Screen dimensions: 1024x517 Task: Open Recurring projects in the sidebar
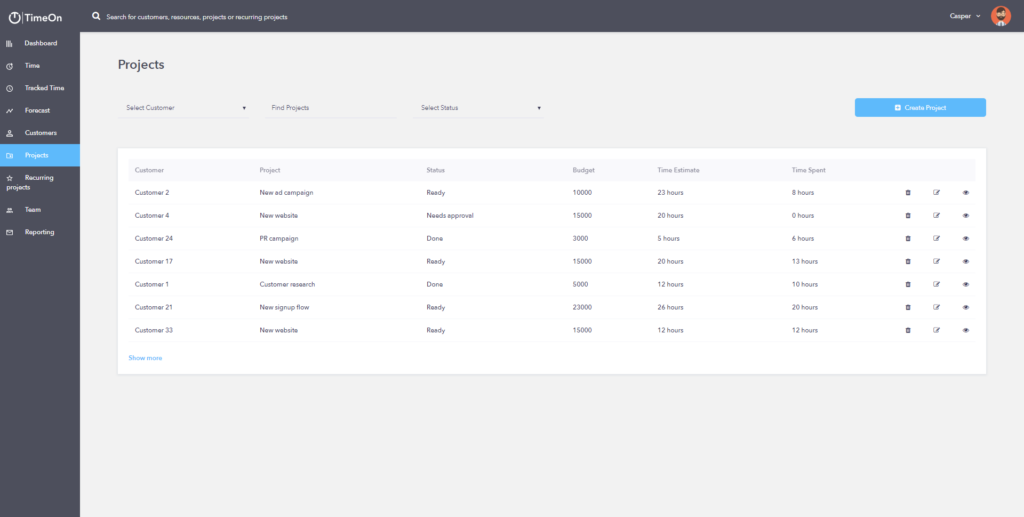click(x=40, y=183)
